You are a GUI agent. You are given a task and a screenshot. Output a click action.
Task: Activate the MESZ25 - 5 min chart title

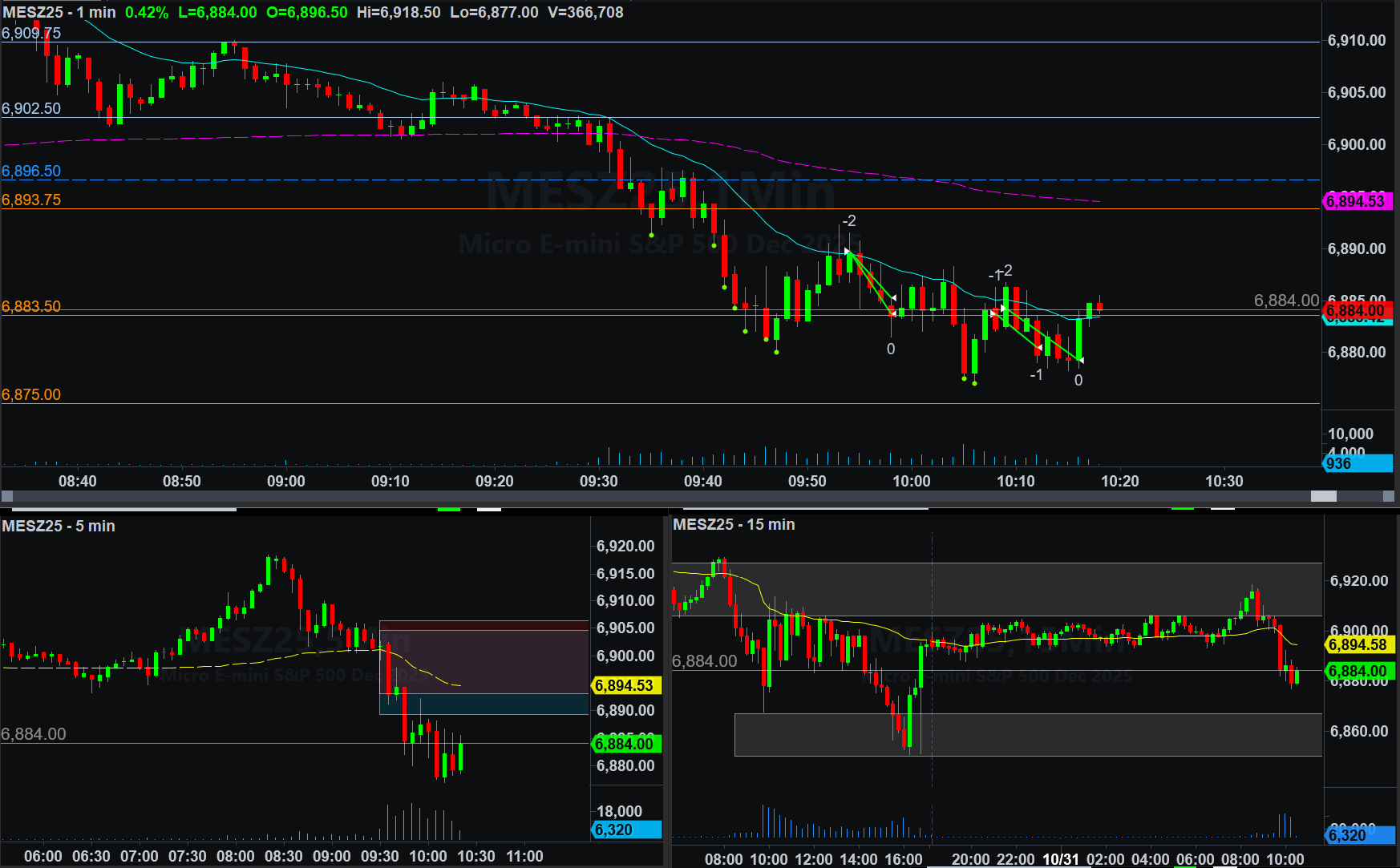[x=59, y=526]
